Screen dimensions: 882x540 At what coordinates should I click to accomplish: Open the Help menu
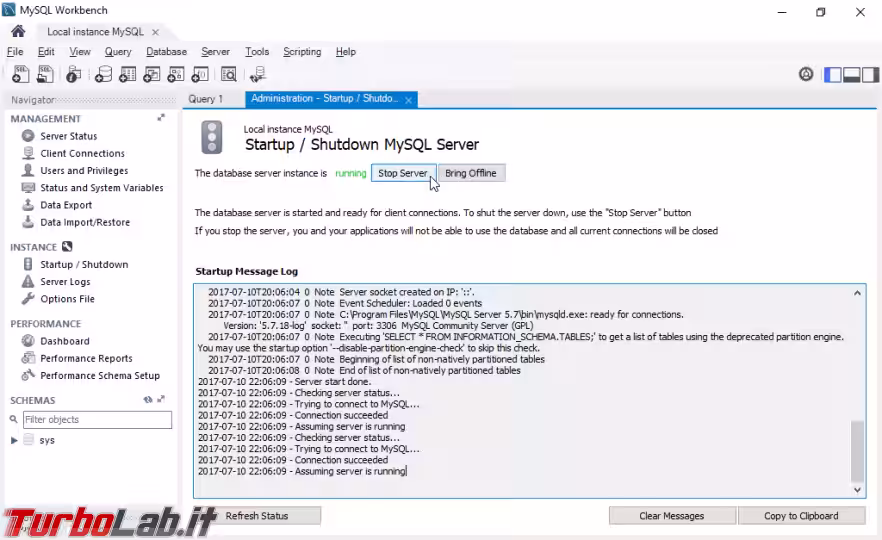pyautogui.click(x=346, y=52)
